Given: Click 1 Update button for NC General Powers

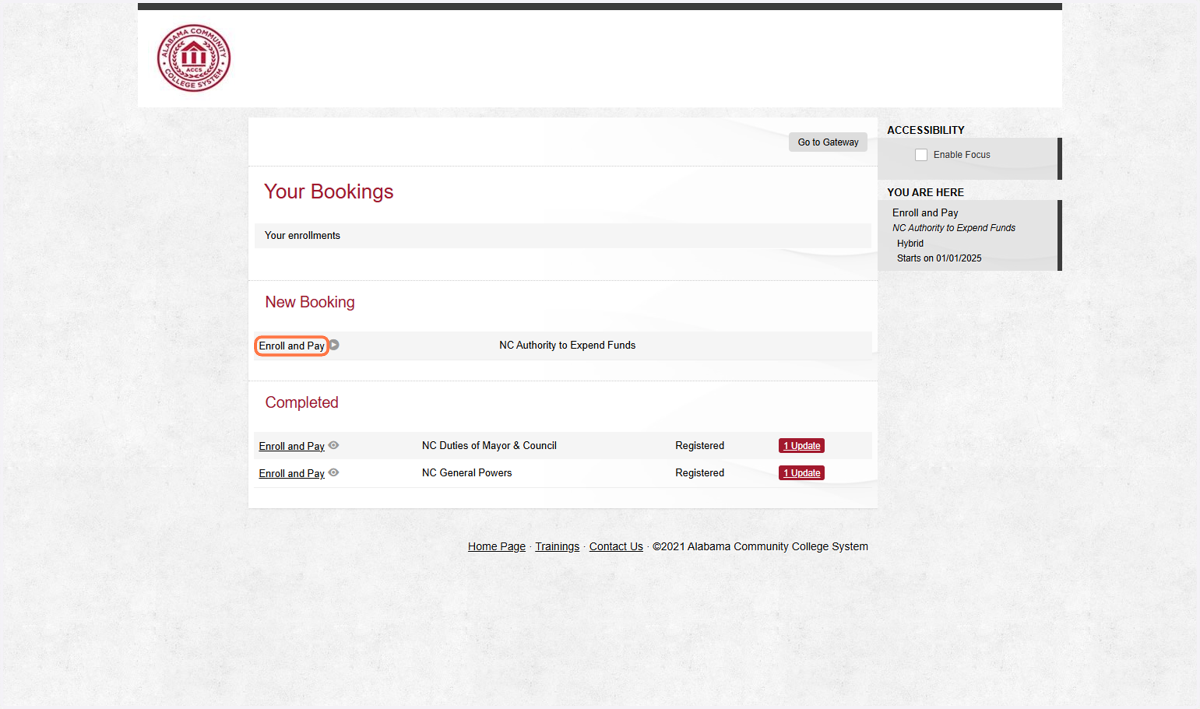Looking at the screenshot, I should [x=802, y=473].
